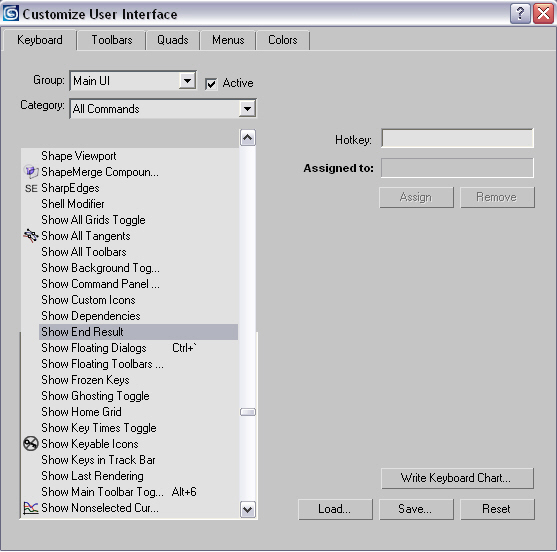The image size is (557, 552).
Task: Select Show All Toolbars entry
Action: pos(84,252)
